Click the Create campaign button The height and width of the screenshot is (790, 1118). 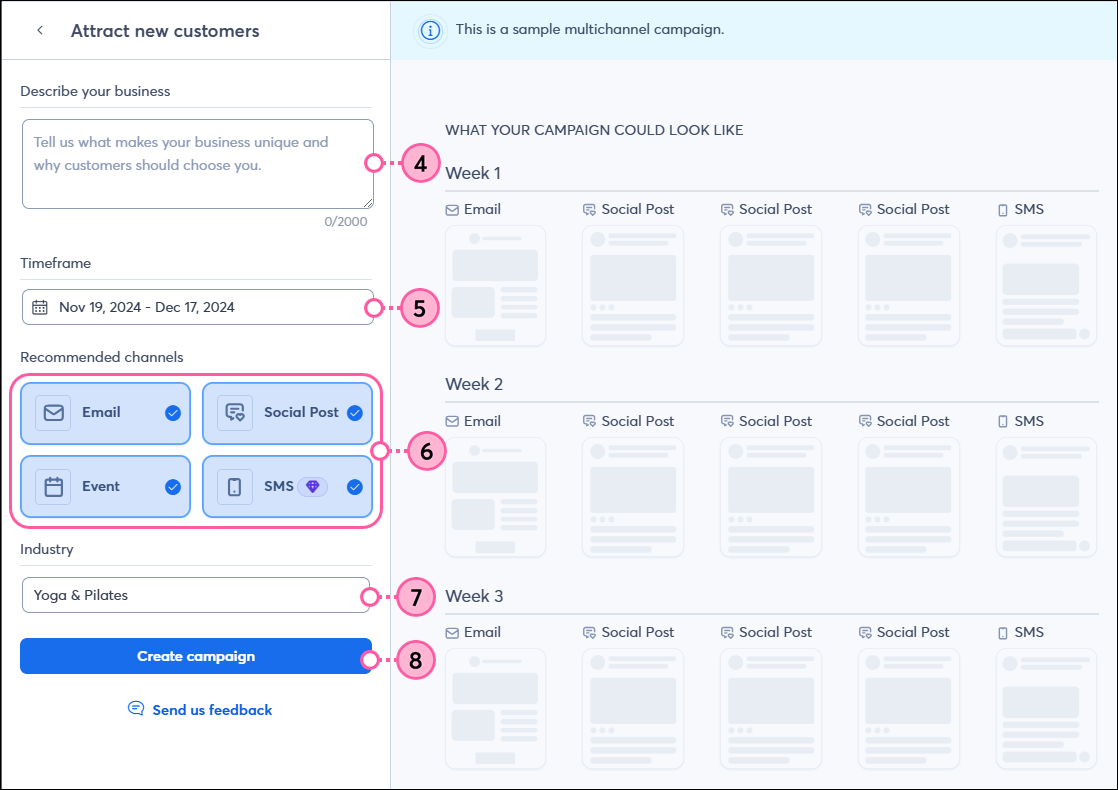196,656
